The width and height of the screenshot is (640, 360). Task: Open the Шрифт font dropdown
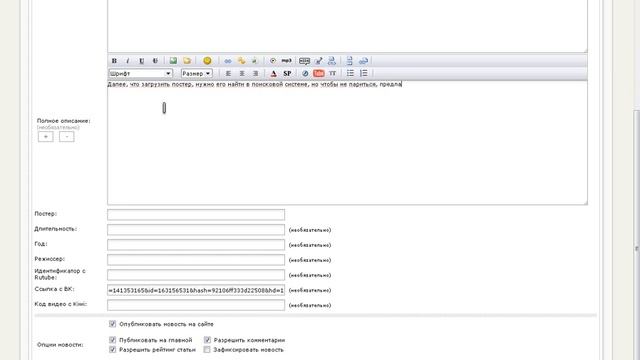[x=140, y=73]
